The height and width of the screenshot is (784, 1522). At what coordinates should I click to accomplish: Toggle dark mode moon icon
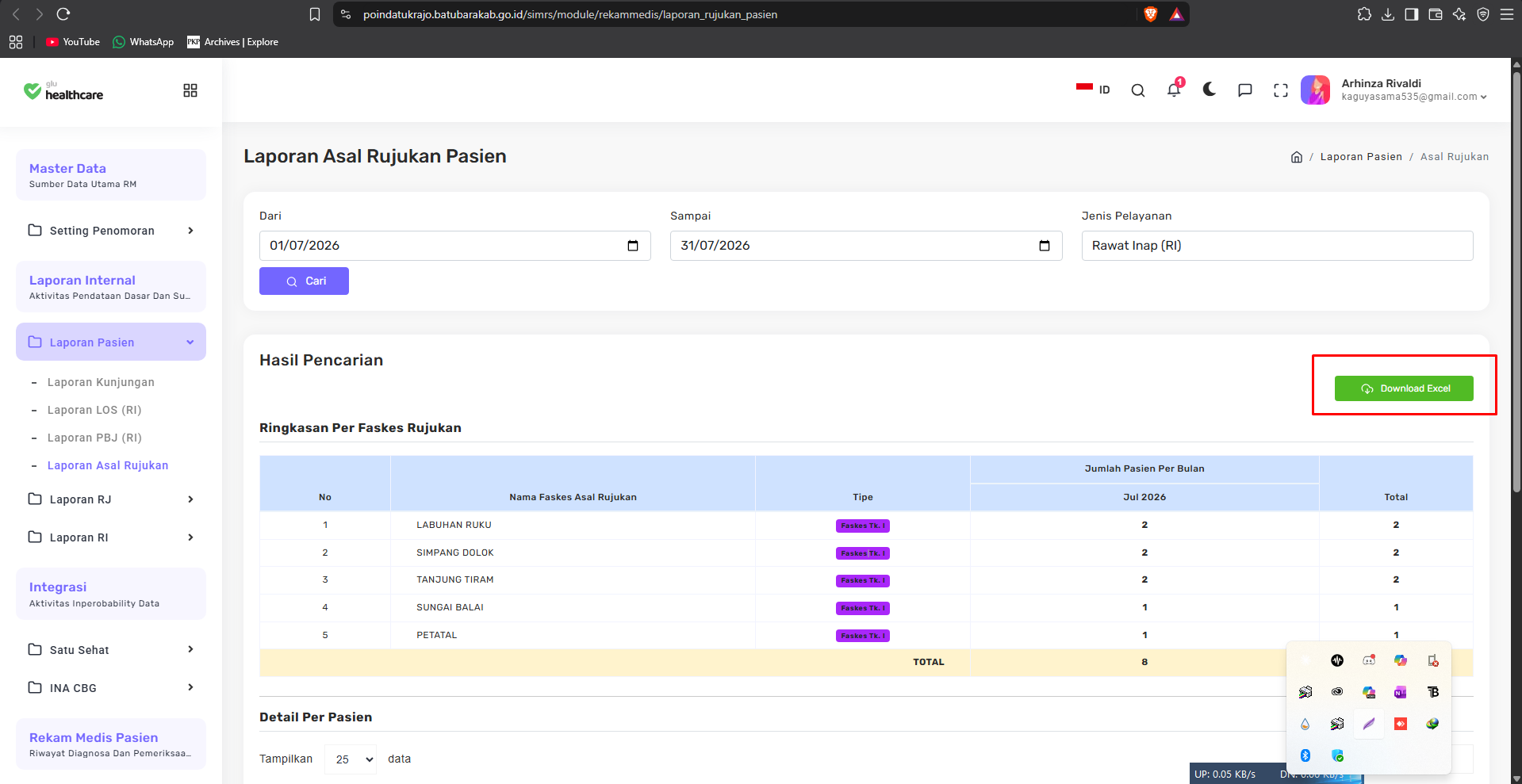1210,90
